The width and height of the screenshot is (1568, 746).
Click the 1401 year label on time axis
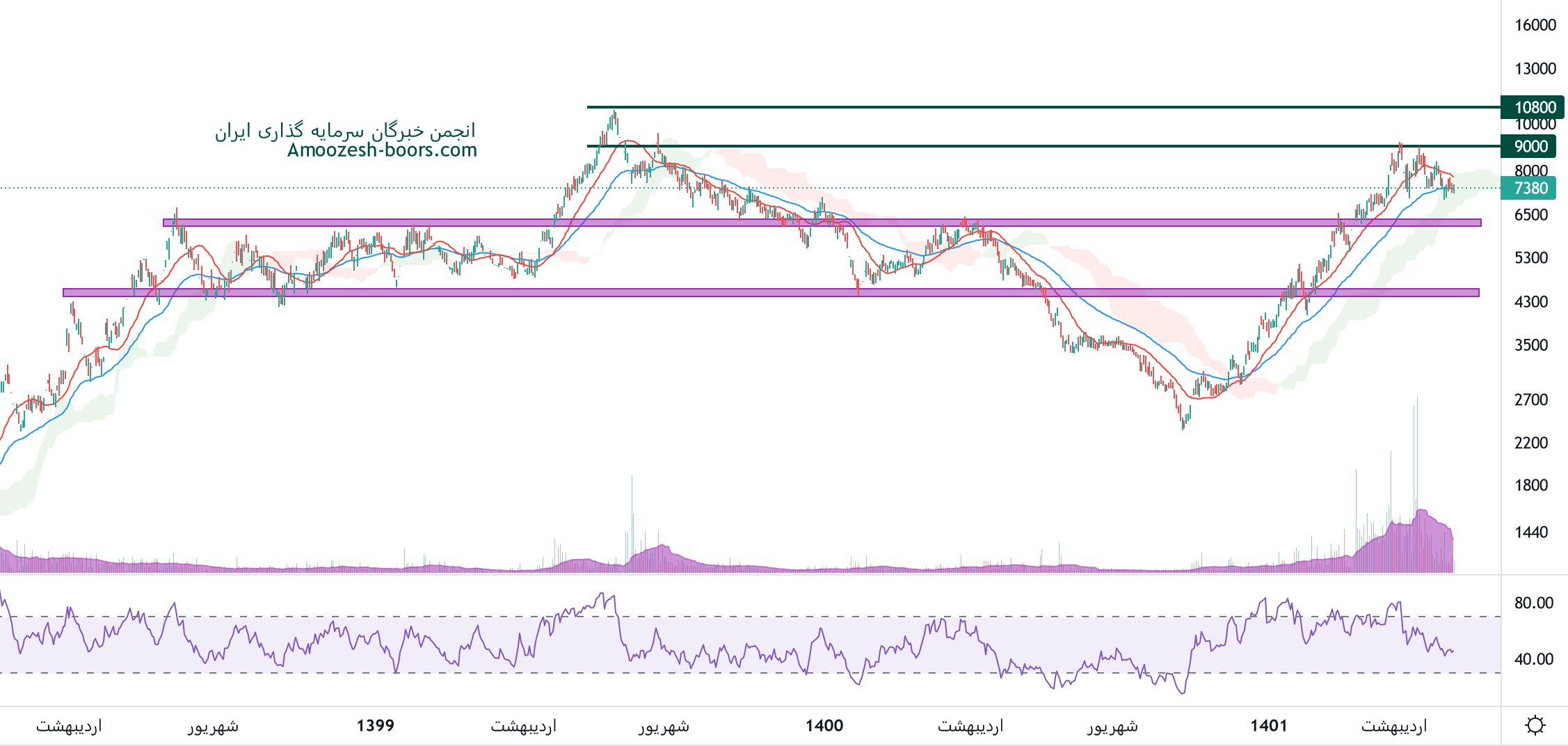1269,726
